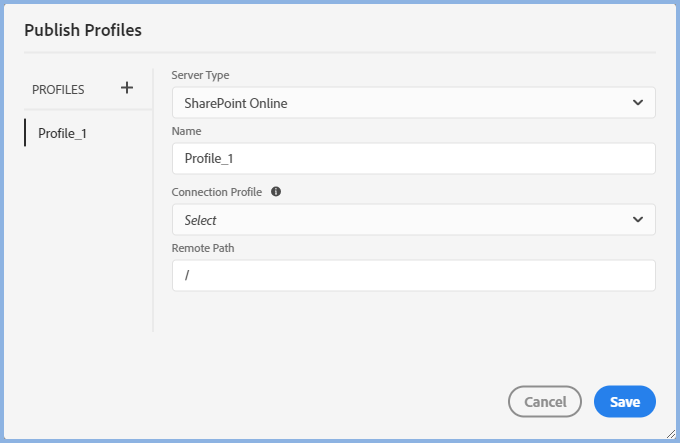Save the publish profile

624,401
